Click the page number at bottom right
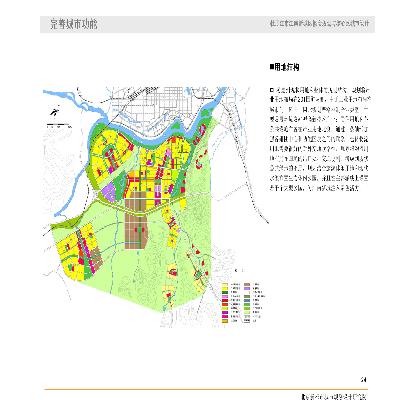 click(363, 379)
